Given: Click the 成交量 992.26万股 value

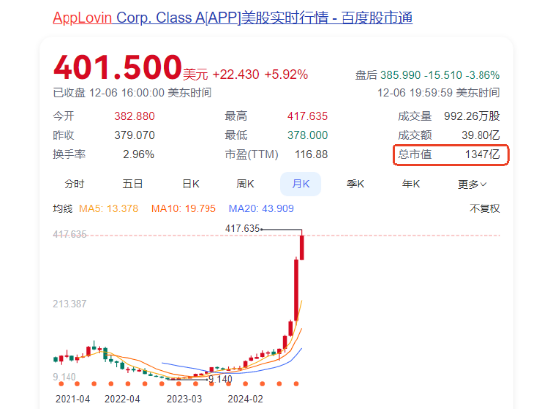Looking at the screenshot, I should tap(472, 116).
